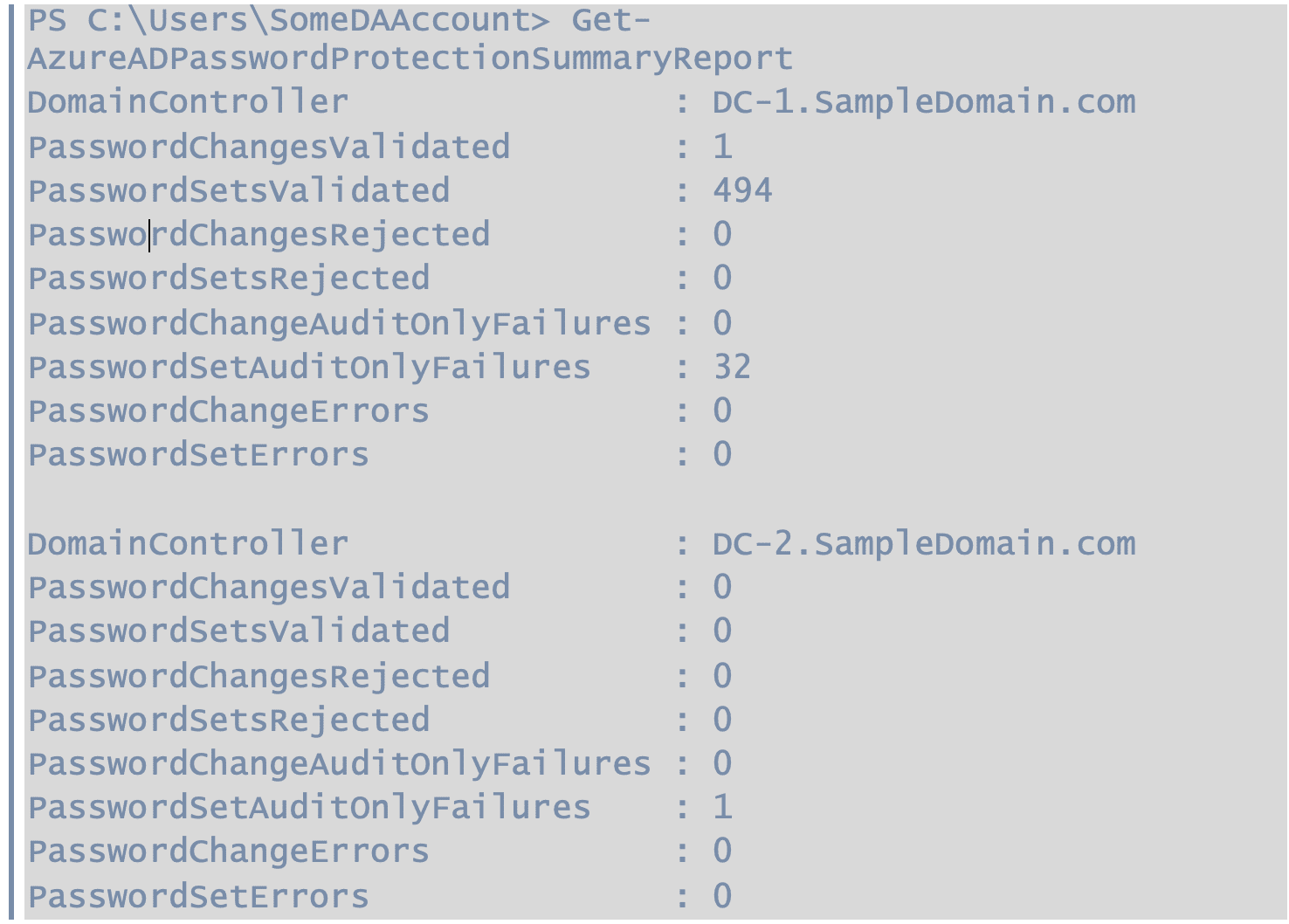Click the second DomainController label
The width and height of the screenshot is (1289, 924).
[188, 544]
